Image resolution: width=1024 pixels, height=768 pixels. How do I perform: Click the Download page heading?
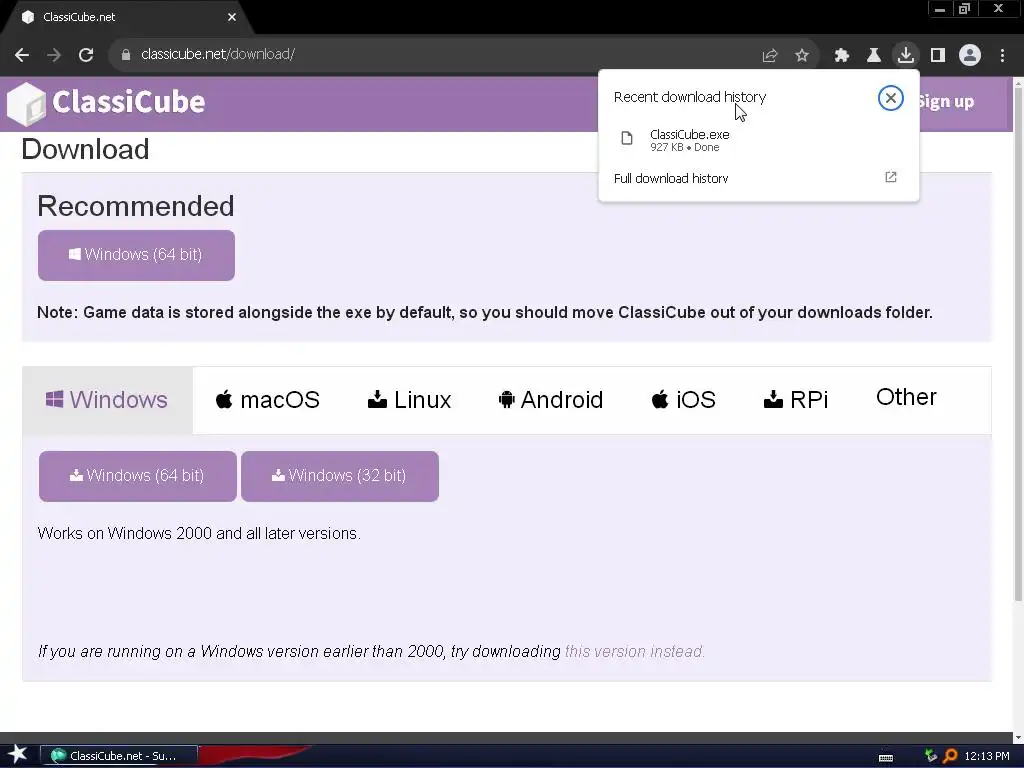pos(86,150)
